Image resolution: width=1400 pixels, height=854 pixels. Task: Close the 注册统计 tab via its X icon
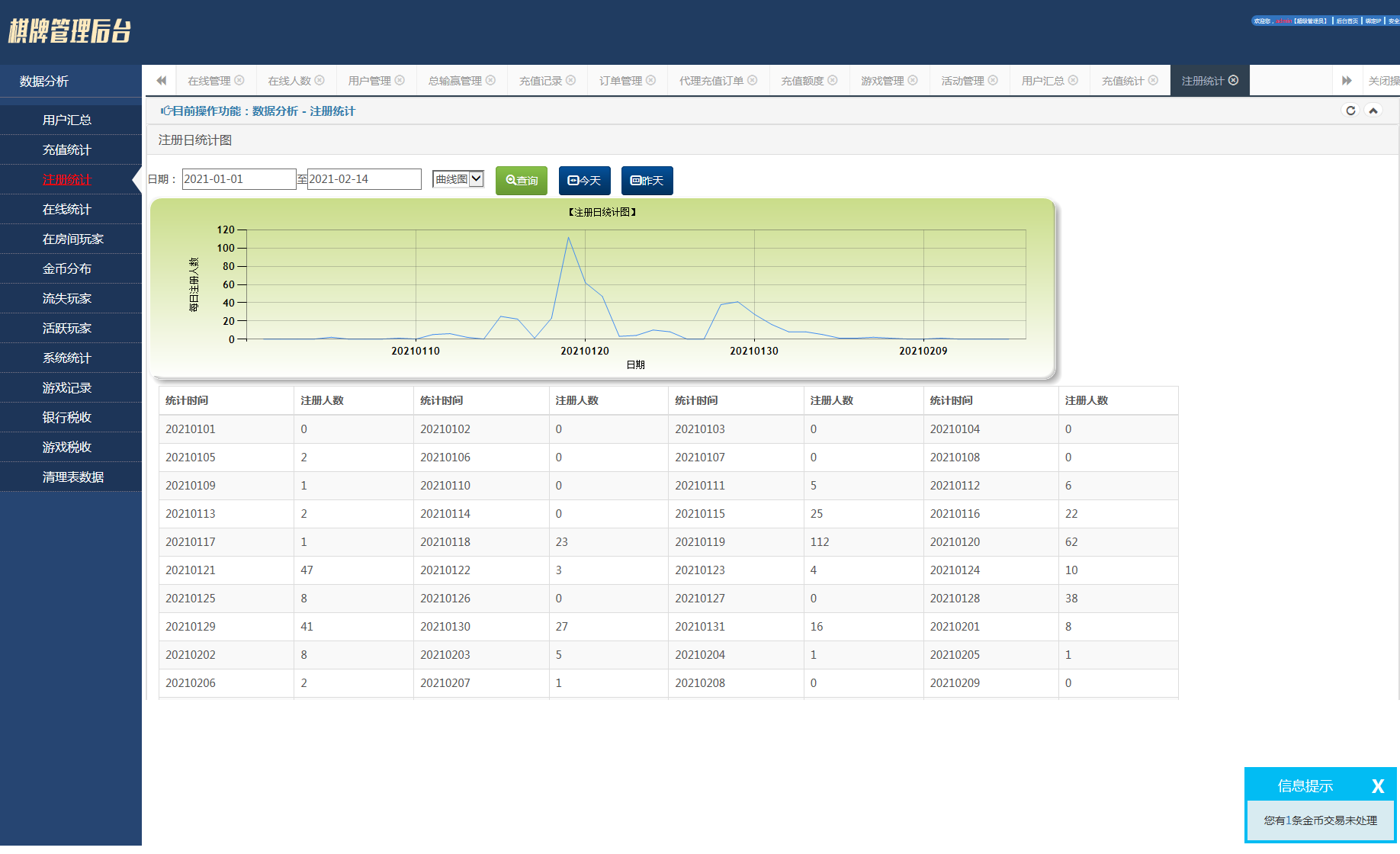click(1233, 80)
